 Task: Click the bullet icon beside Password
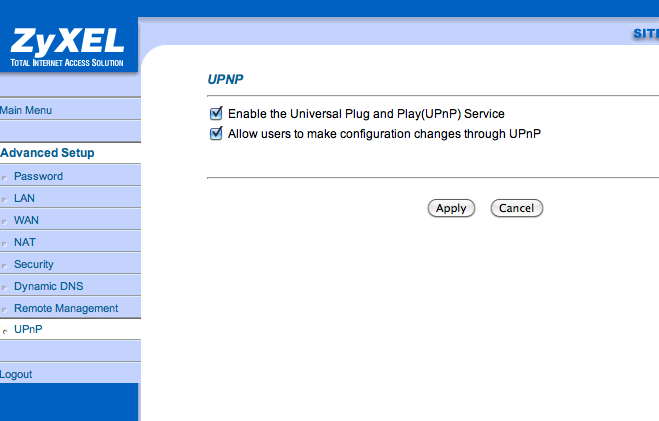[x=4, y=178]
